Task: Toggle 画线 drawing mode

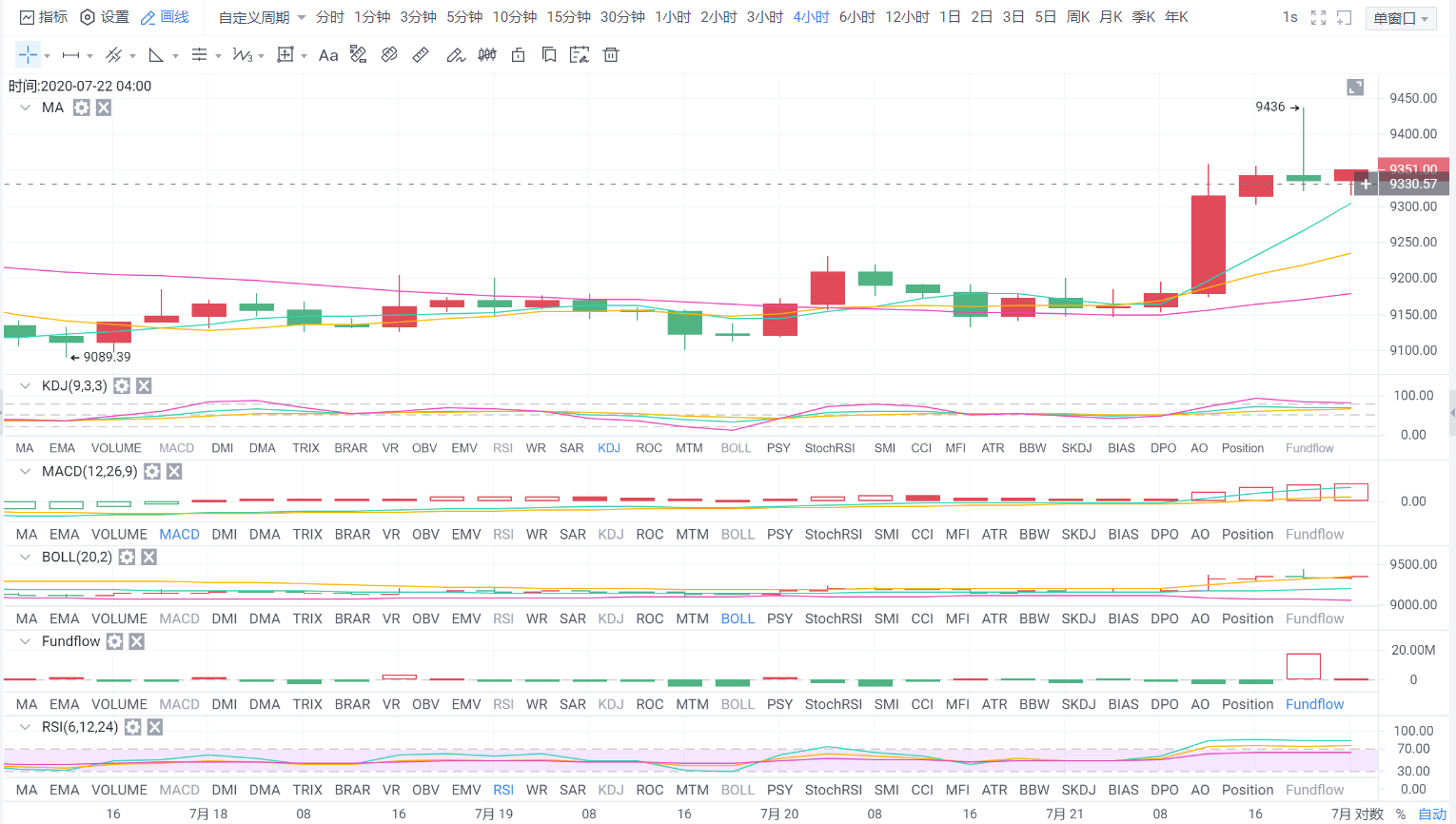Action: click(x=165, y=17)
